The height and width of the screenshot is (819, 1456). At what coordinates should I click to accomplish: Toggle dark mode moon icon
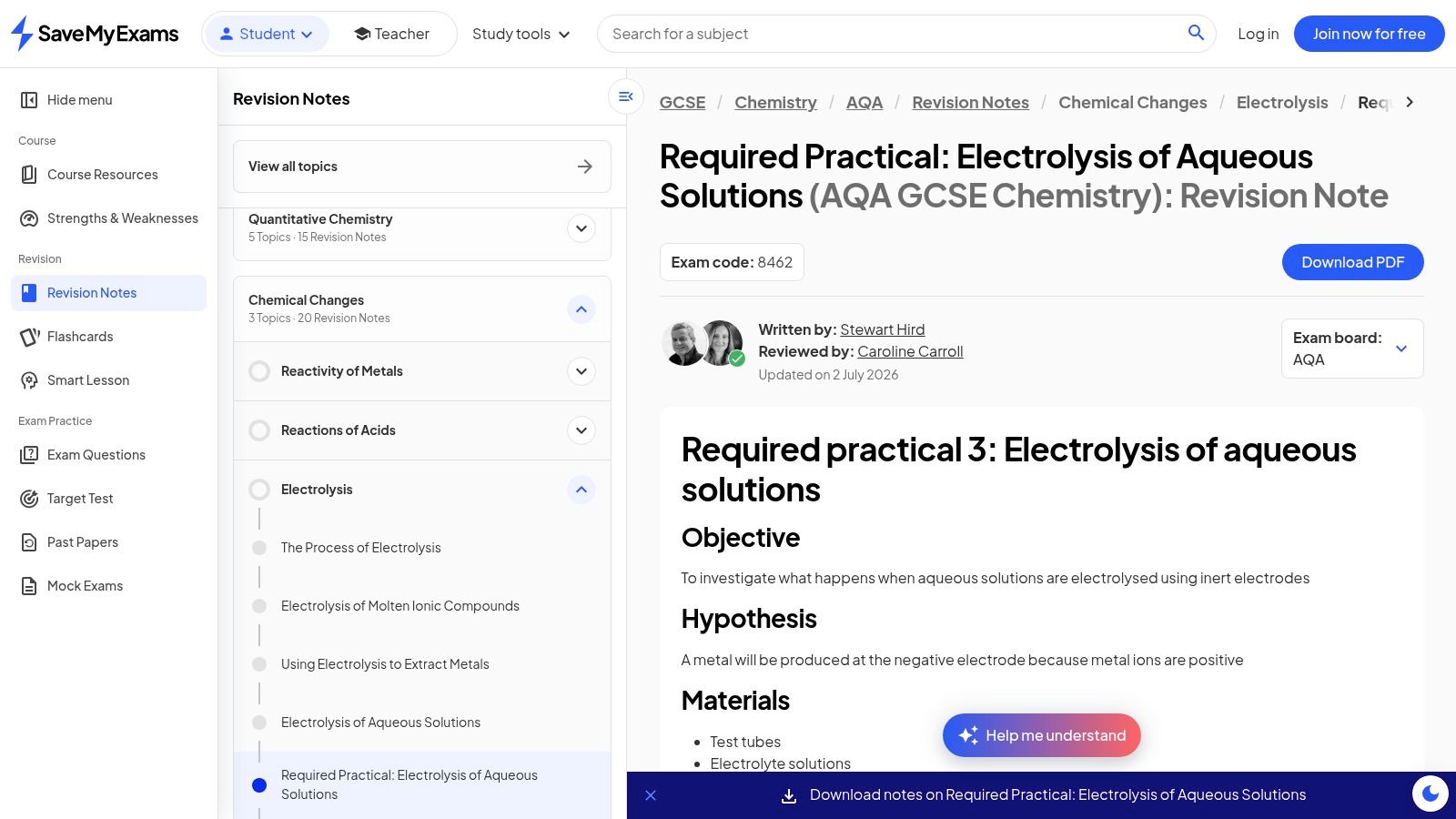pyautogui.click(x=1431, y=794)
